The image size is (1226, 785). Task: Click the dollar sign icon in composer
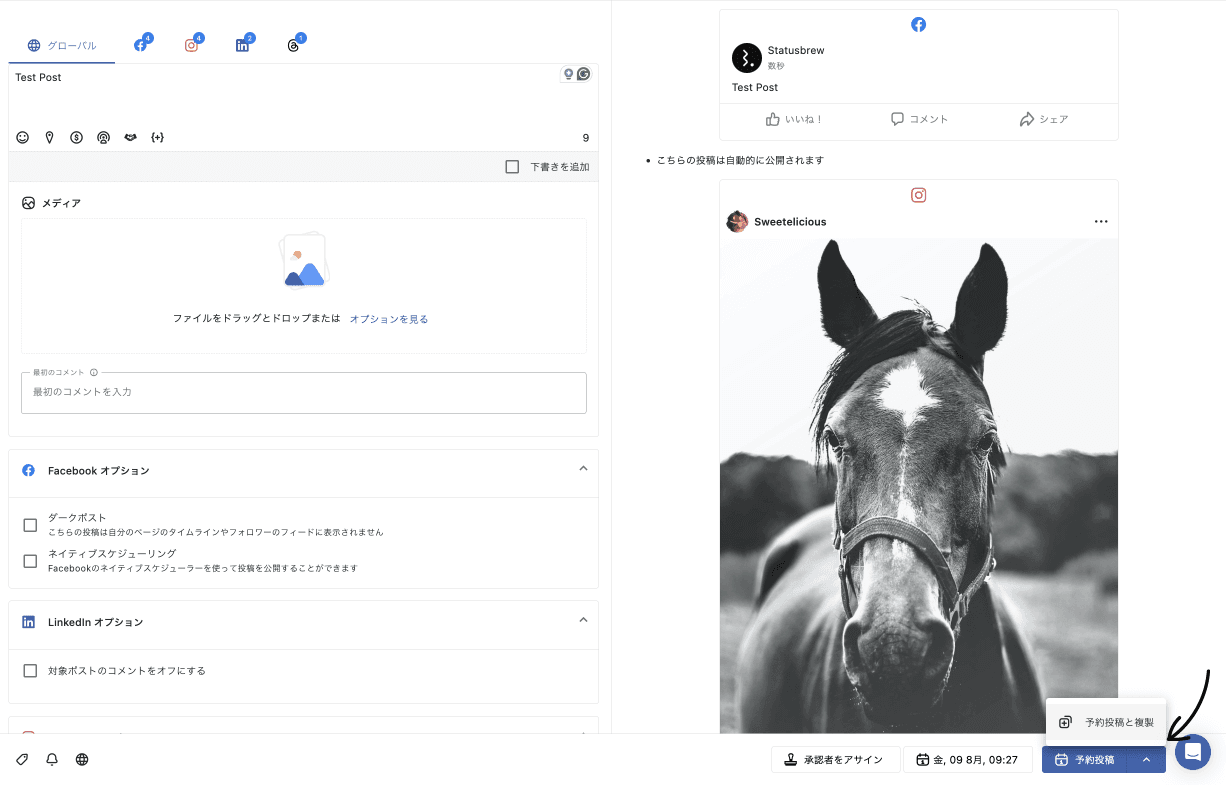click(76, 138)
